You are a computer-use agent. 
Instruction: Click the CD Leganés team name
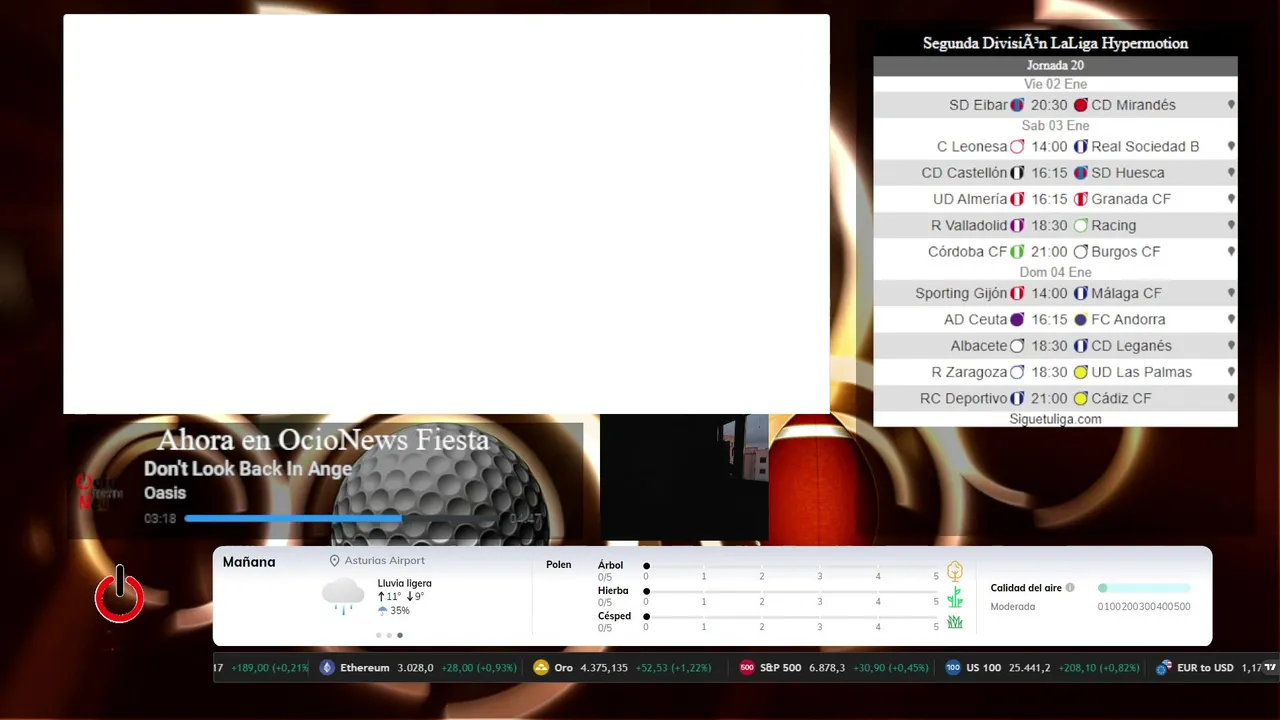[x=1131, y=346]
